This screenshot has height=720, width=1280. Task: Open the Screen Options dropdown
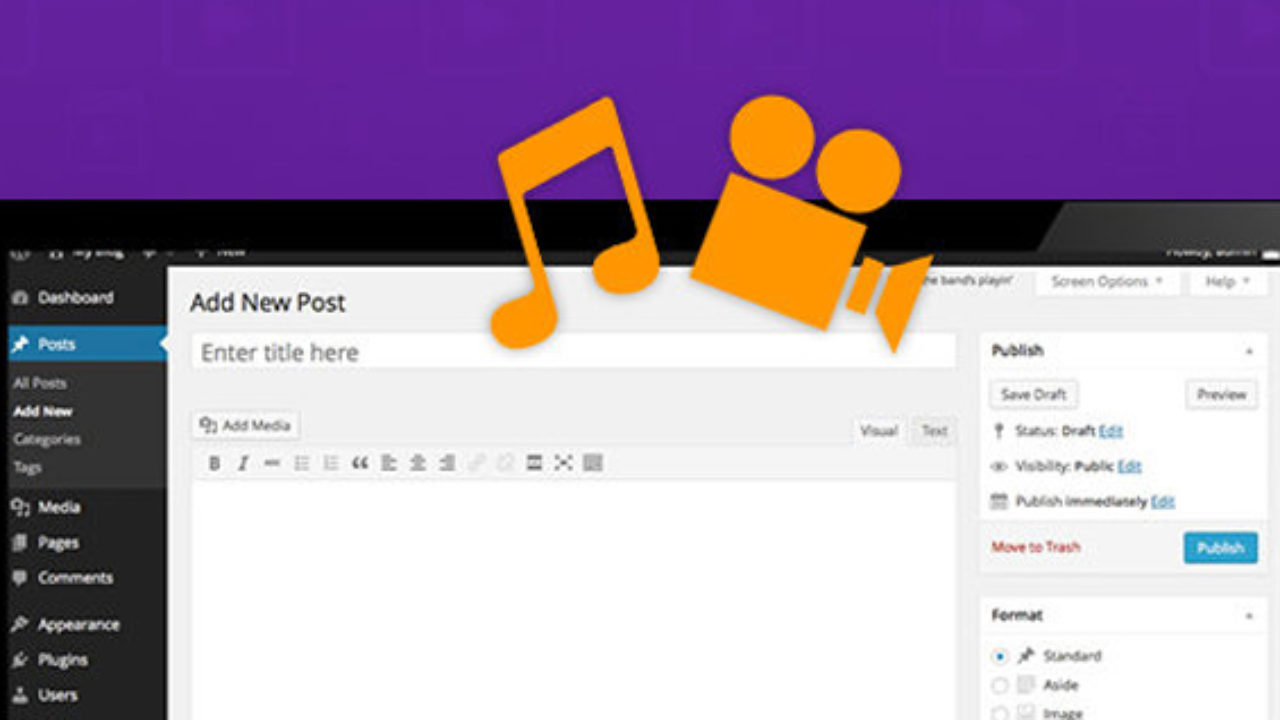pos(1107,282)
